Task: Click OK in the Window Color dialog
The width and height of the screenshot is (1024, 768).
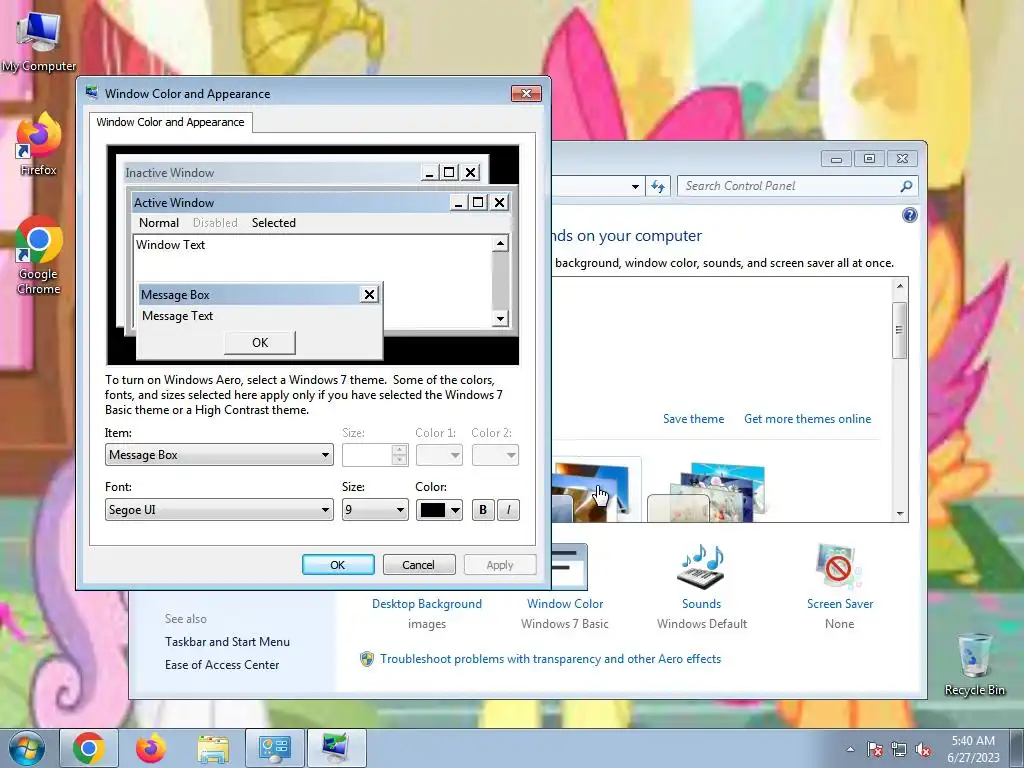Action: 338,565
